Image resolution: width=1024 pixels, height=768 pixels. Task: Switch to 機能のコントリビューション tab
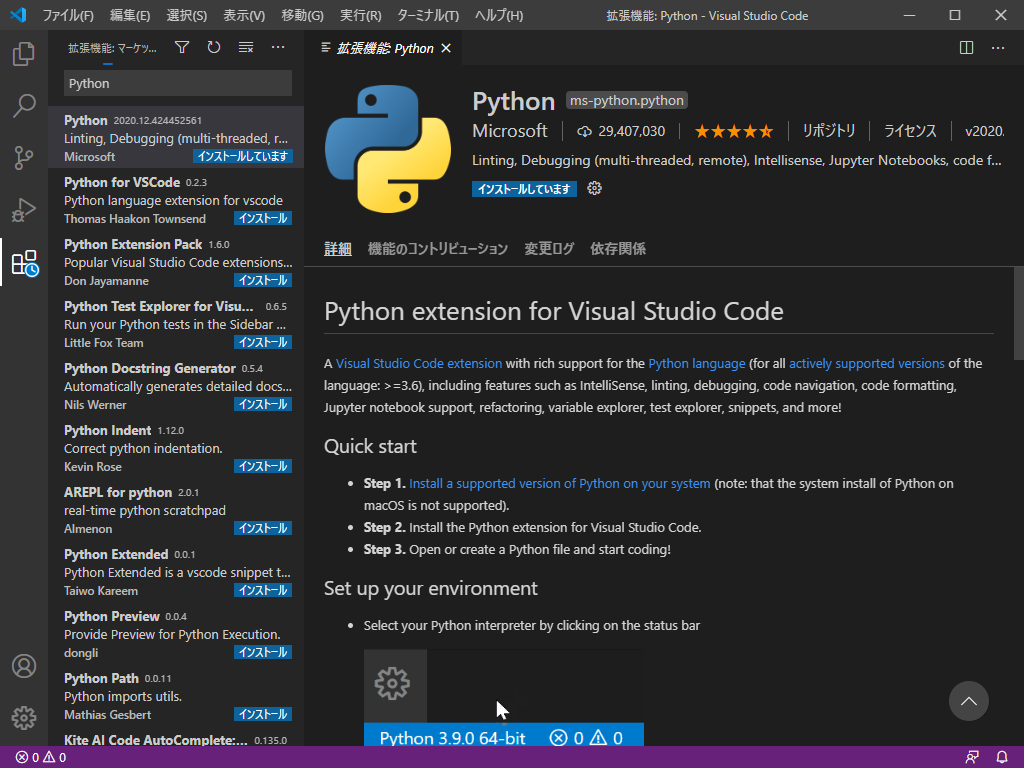[438, 249]
